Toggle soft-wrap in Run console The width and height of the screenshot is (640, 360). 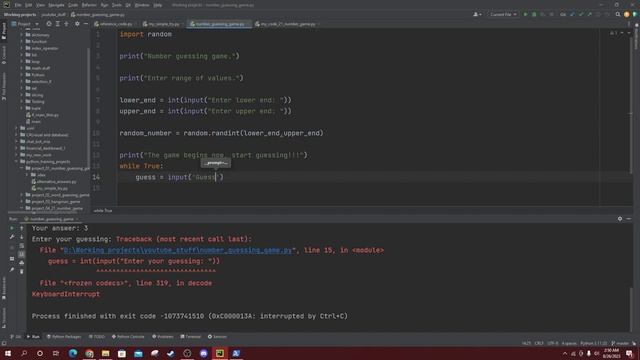click(x=22, y=246)
